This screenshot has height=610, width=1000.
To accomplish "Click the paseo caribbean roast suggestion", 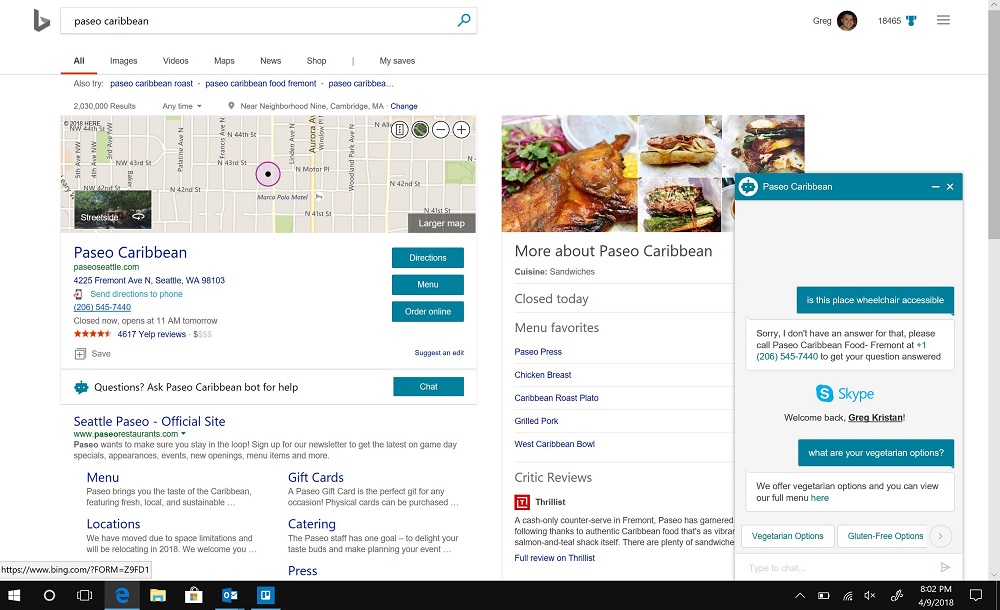I will click(151, 84).
